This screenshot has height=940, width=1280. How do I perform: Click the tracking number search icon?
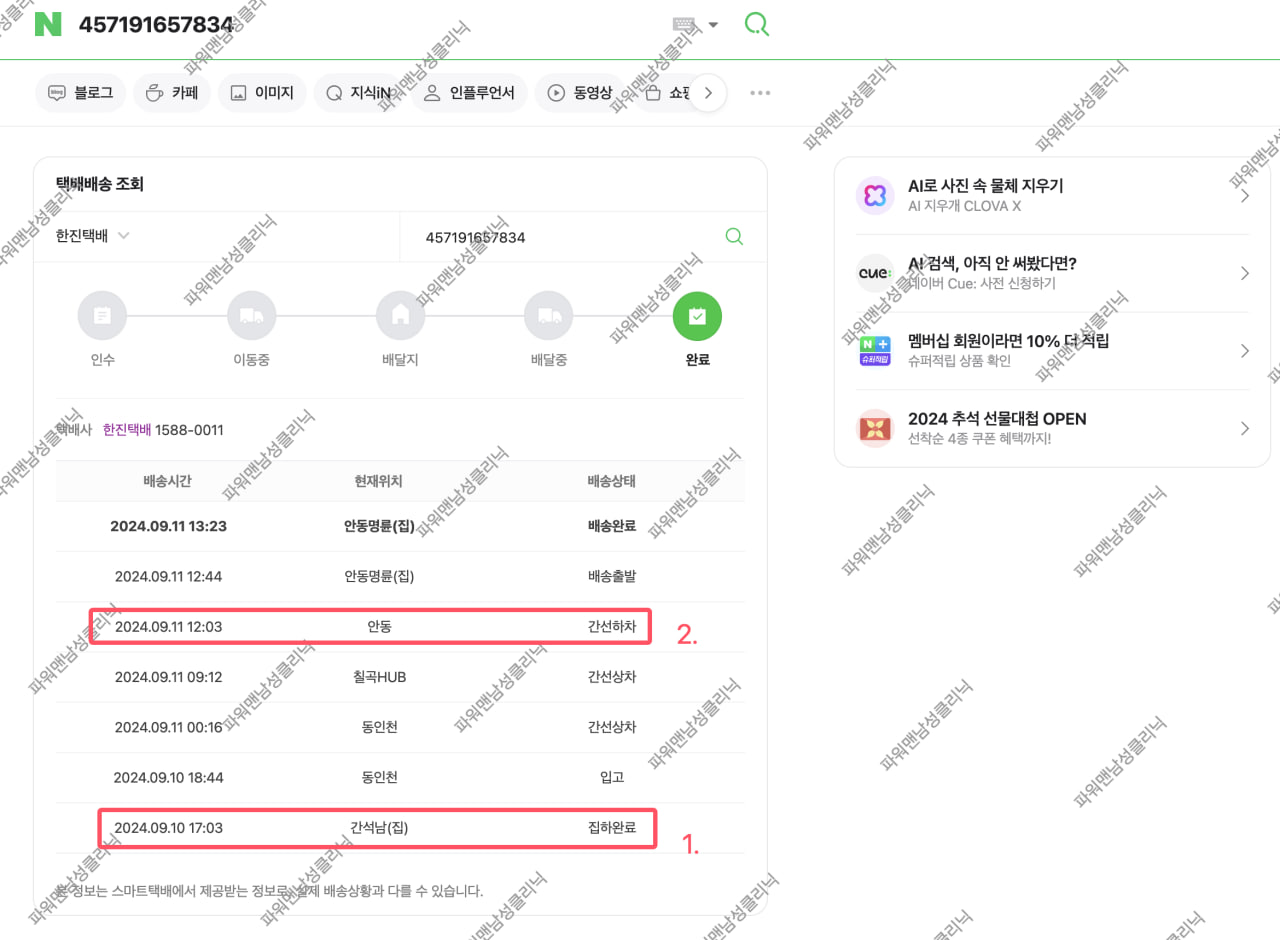(734, 237)
